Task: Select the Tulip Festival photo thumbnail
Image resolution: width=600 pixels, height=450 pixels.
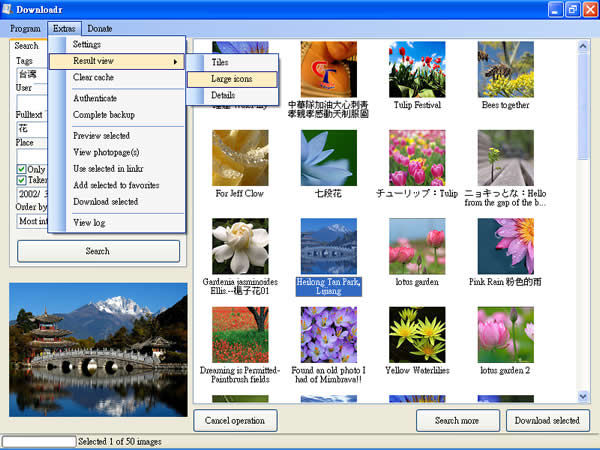Action: coord(417,69)
